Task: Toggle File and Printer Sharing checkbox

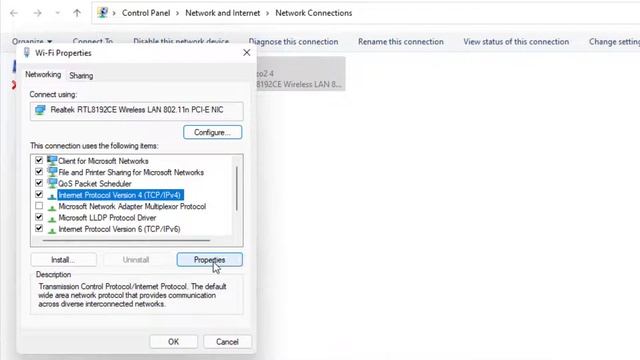Action: pos(39,172)
